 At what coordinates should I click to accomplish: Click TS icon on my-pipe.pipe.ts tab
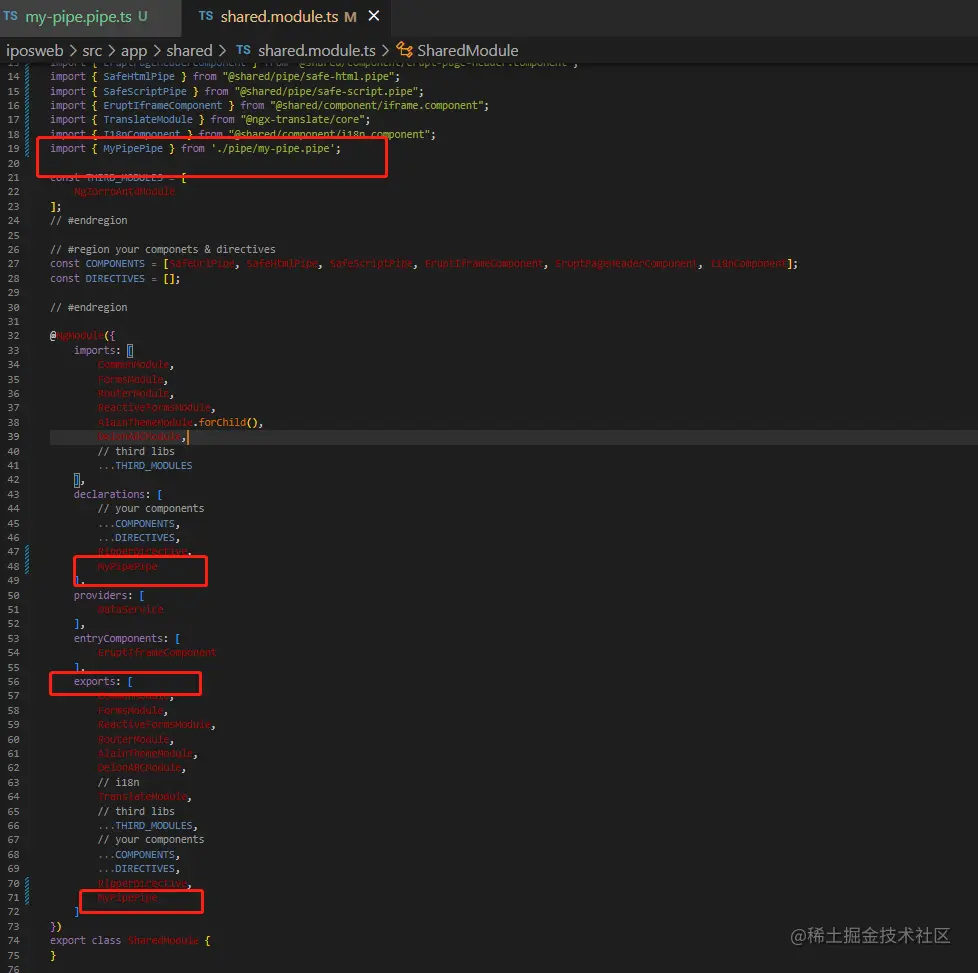(11, 16)
